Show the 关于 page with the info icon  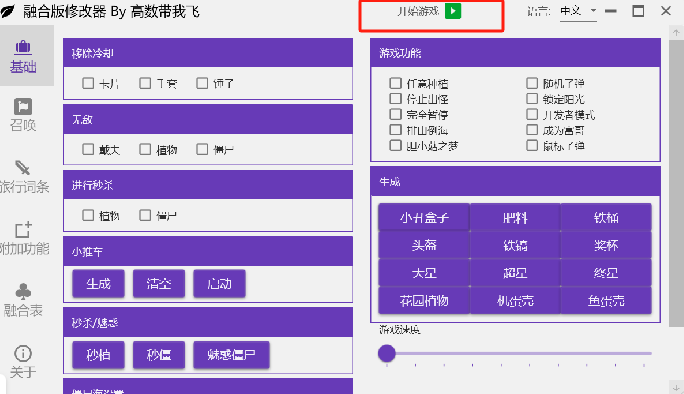click(23, 362)
